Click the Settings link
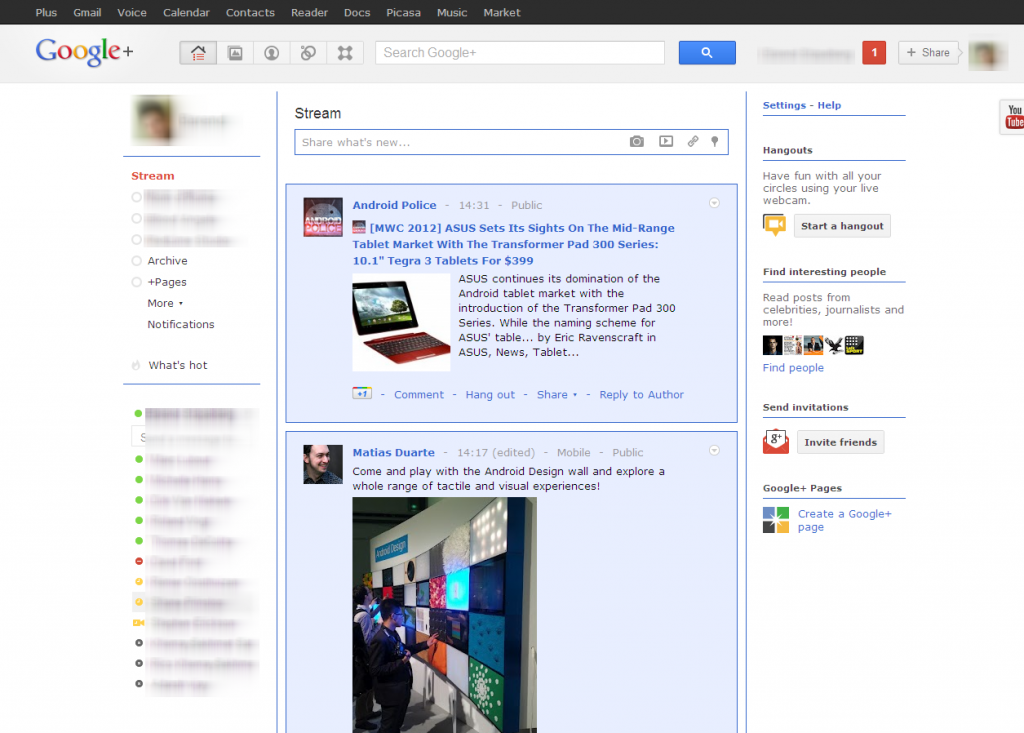Screen dimensions: 1024x733 click(784, 105)
